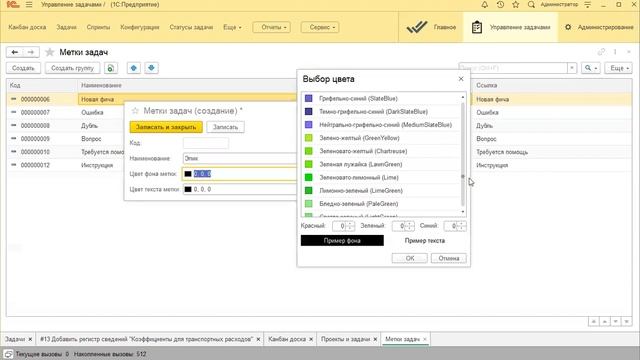Close the Выбор цвета dialog
Screen dimensions: 640x360
point(461,79)
